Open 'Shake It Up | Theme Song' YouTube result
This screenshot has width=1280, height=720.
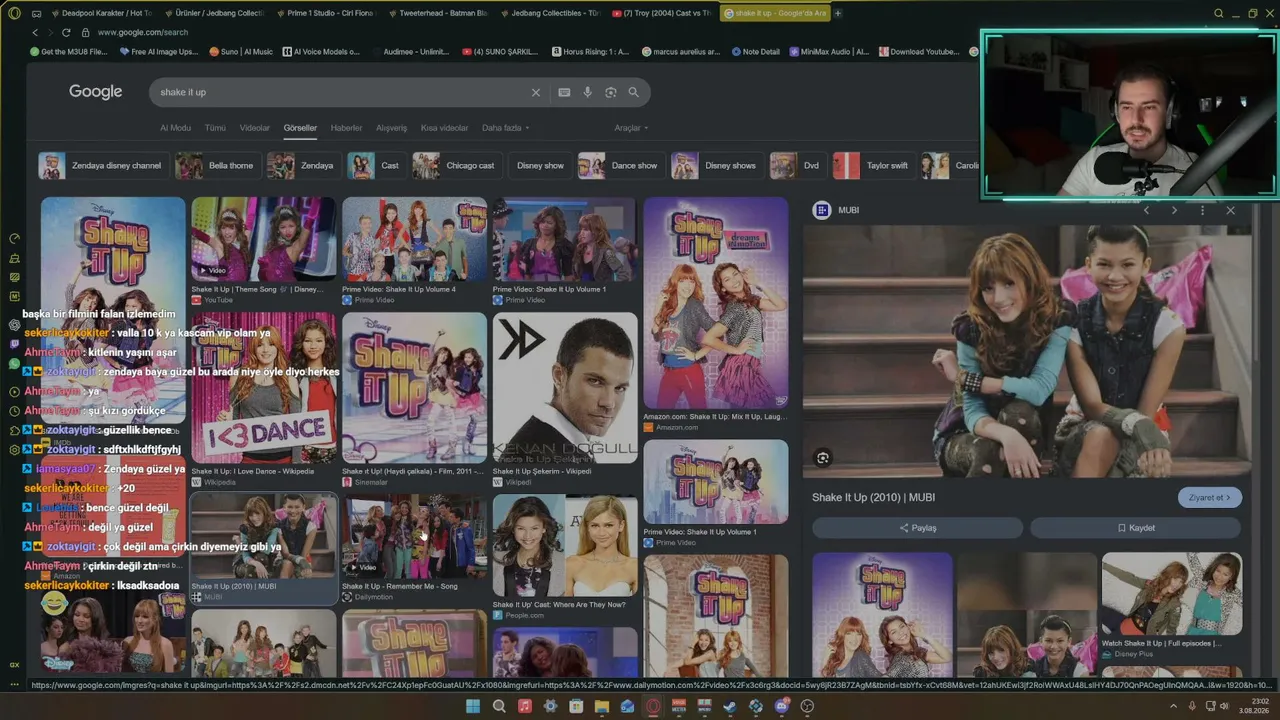tap(264, 240)
